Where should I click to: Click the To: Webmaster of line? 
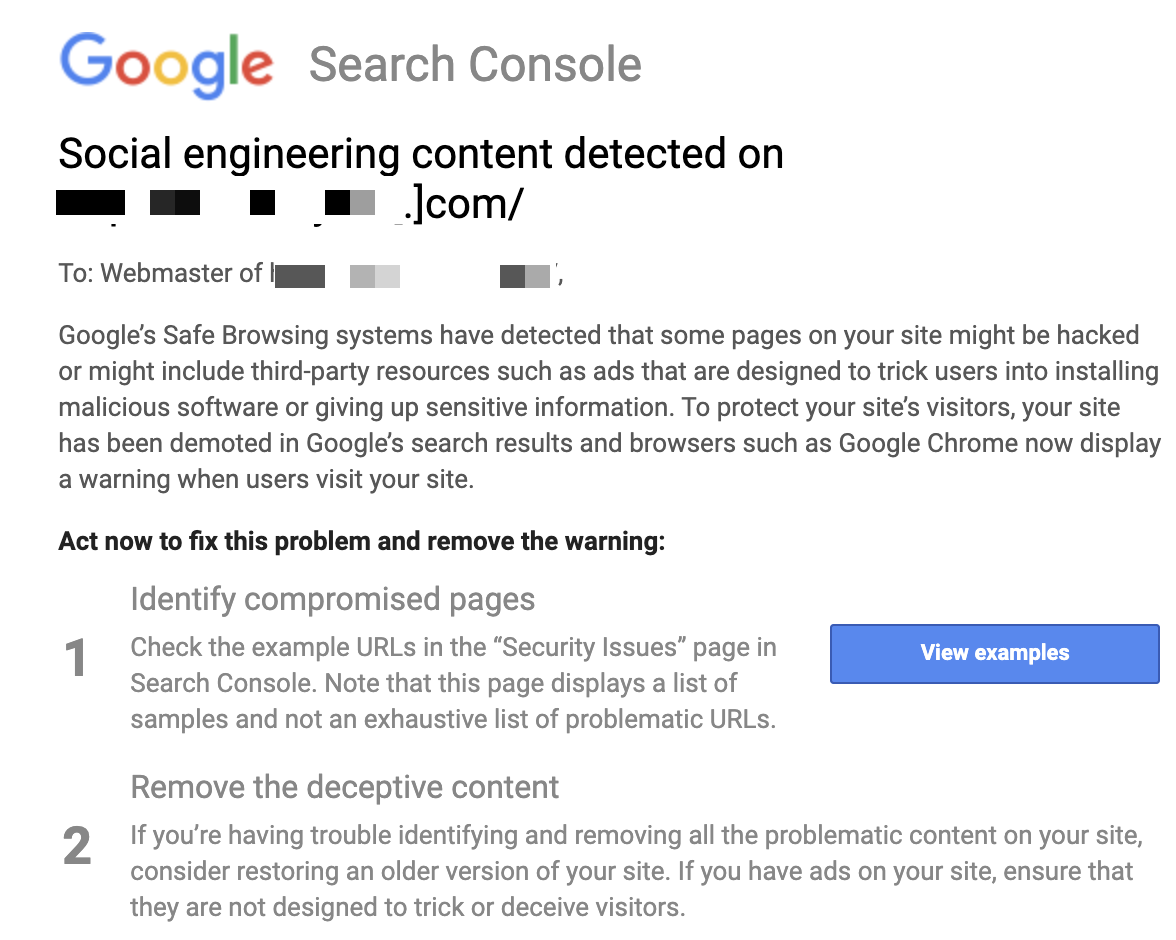(310, 274)
